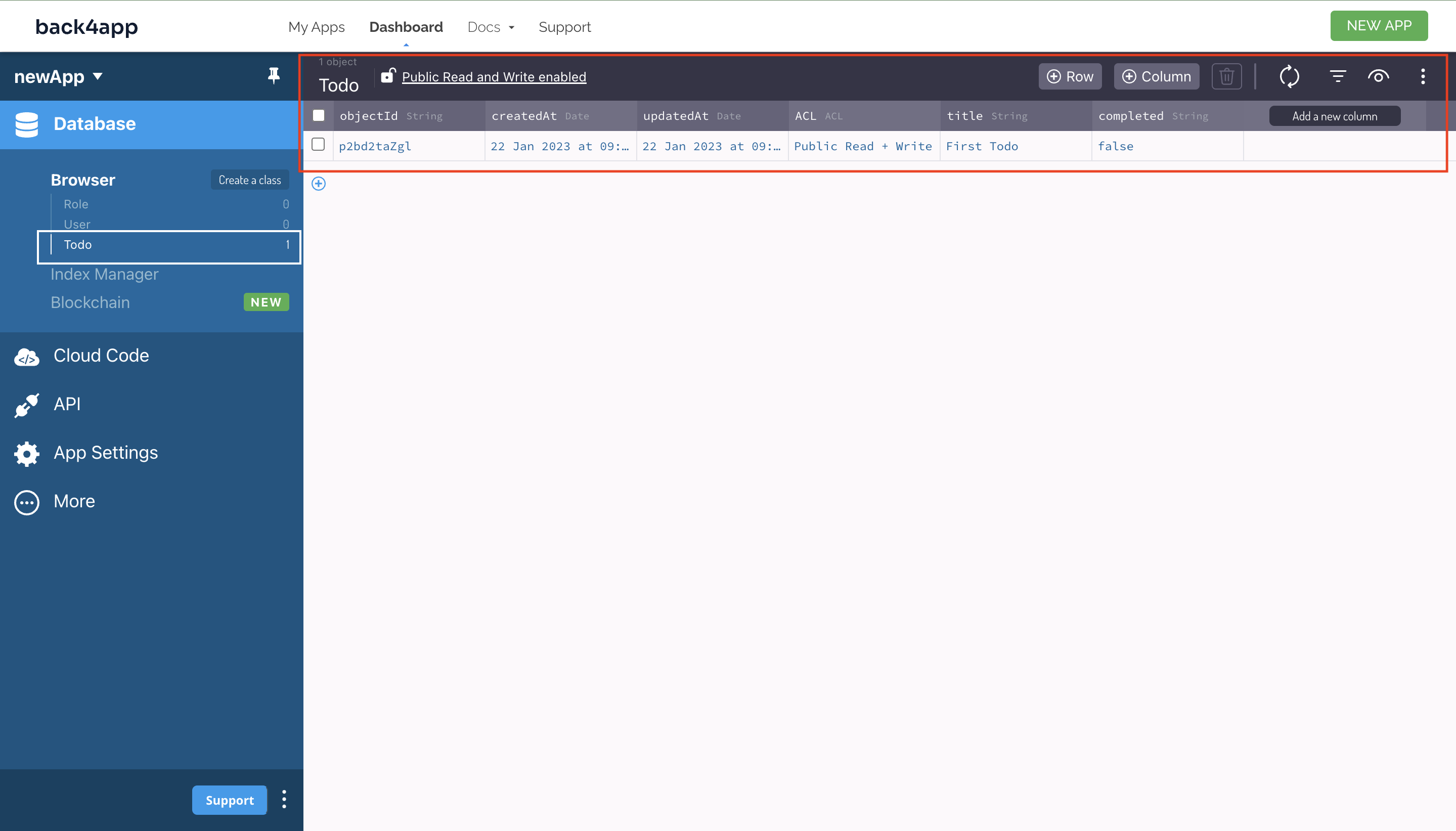Go to the Dashboard tab
The width and height of the screenshot is (1456, 831).
click(x=406, y=26)
